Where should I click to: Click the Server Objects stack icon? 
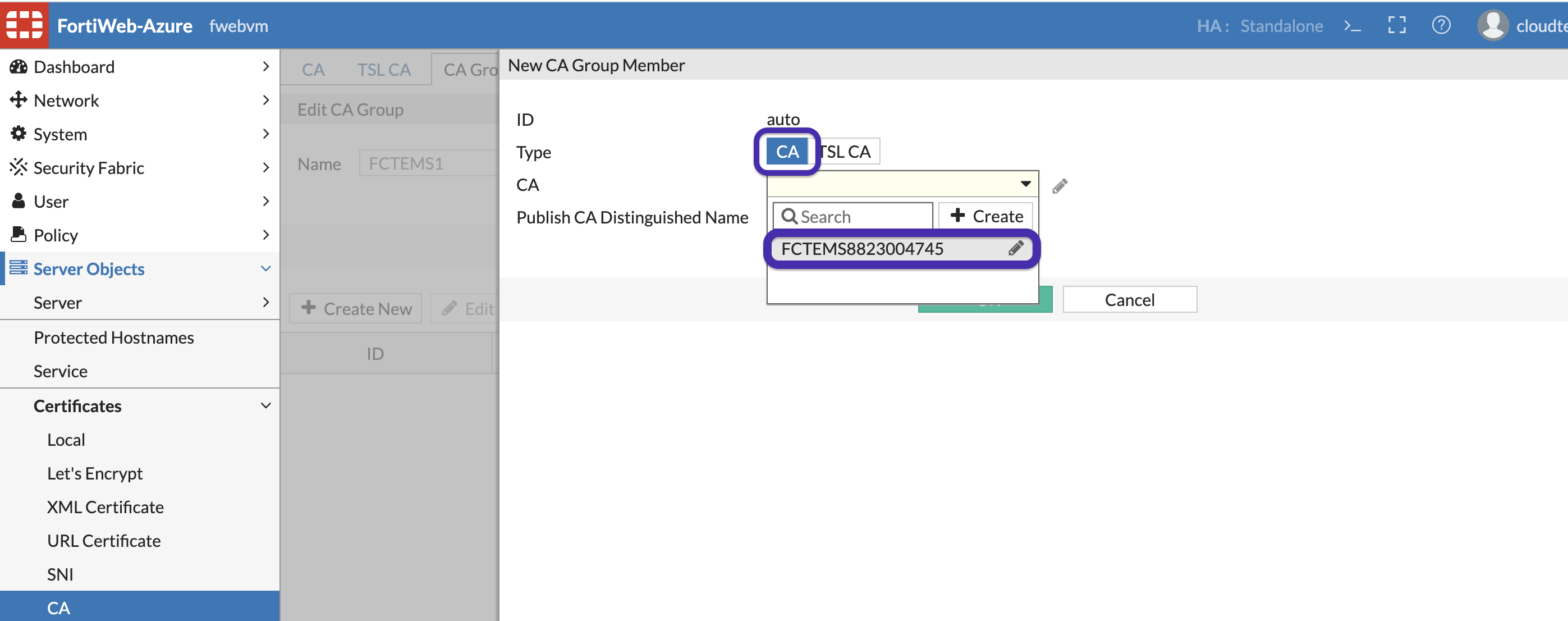coord(19,267)
